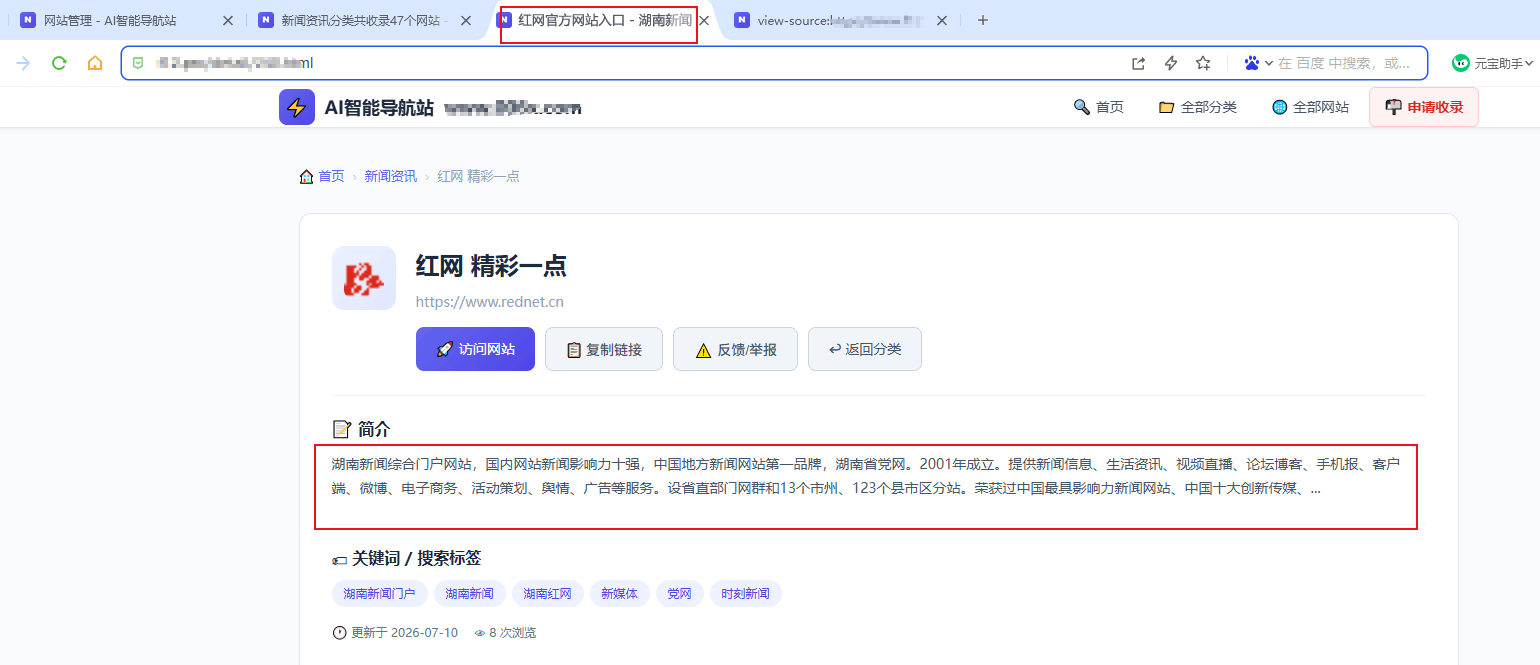This screenshot has height=665, width=1540.
Task: Click the site security shield icon
Action: pyautogui.click(x=138, y=63)
